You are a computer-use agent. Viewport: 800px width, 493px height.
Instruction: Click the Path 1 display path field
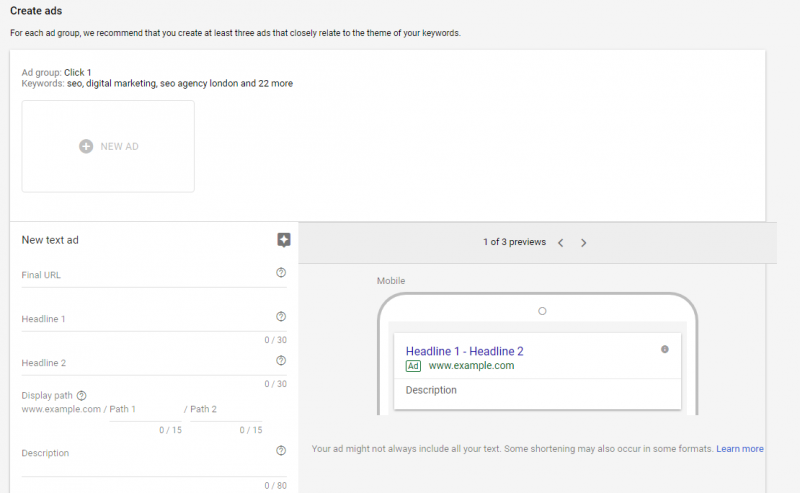click(145, 410)
